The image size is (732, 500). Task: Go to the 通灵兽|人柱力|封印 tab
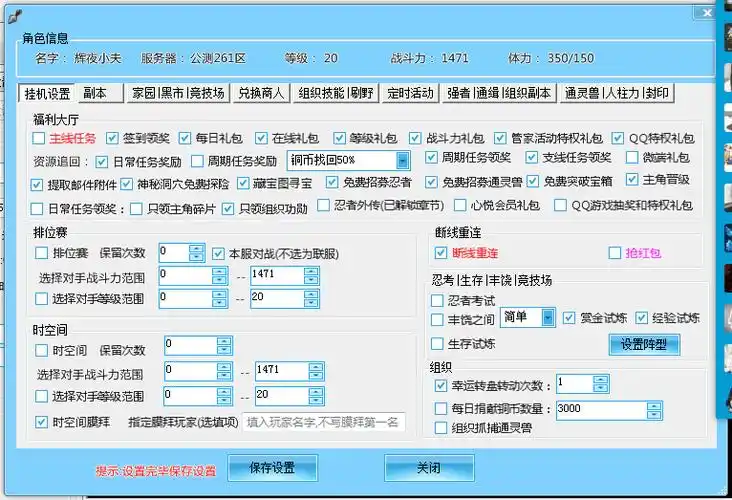coord(616,93)
